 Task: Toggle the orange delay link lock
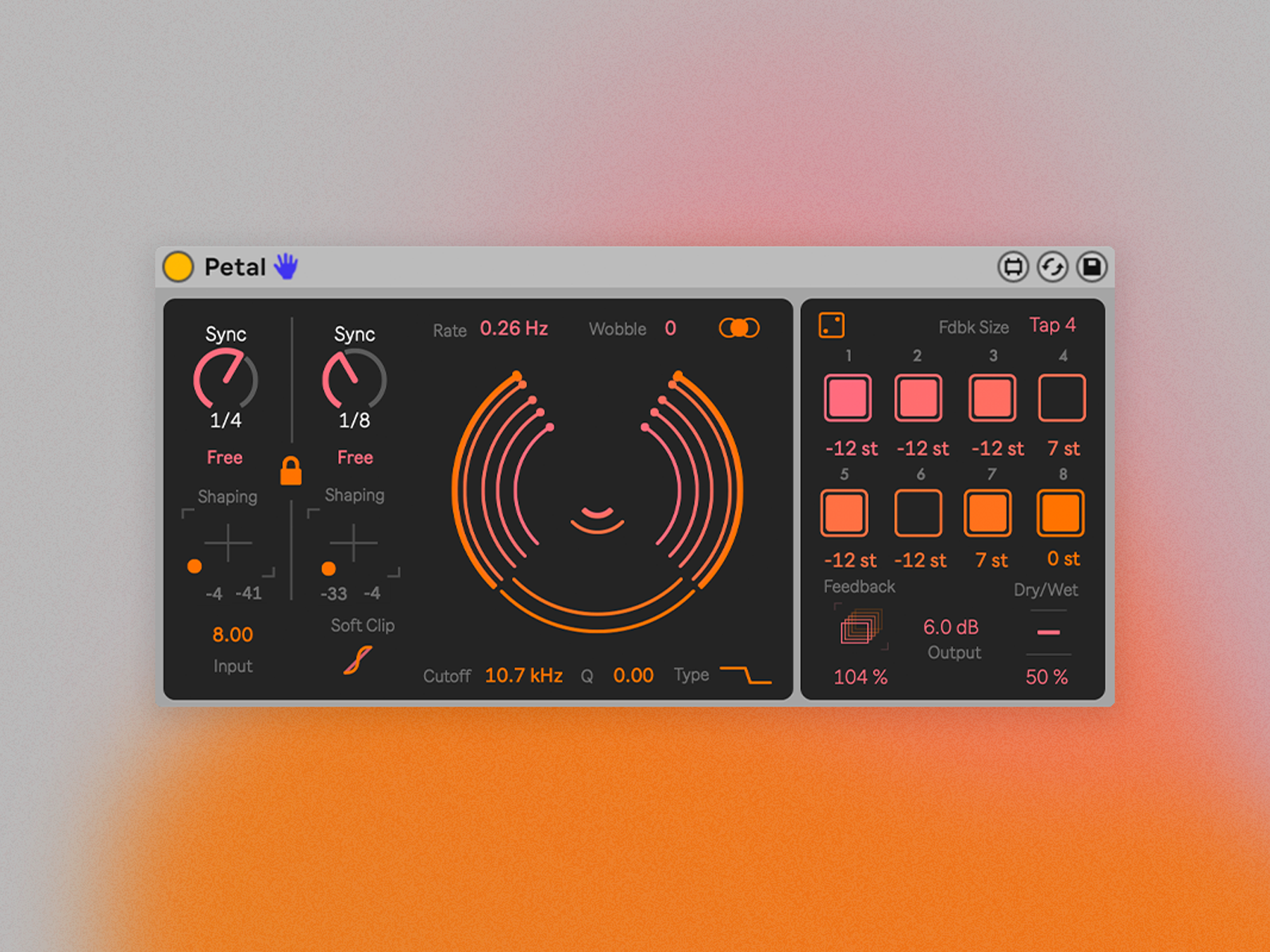point(291,470)
